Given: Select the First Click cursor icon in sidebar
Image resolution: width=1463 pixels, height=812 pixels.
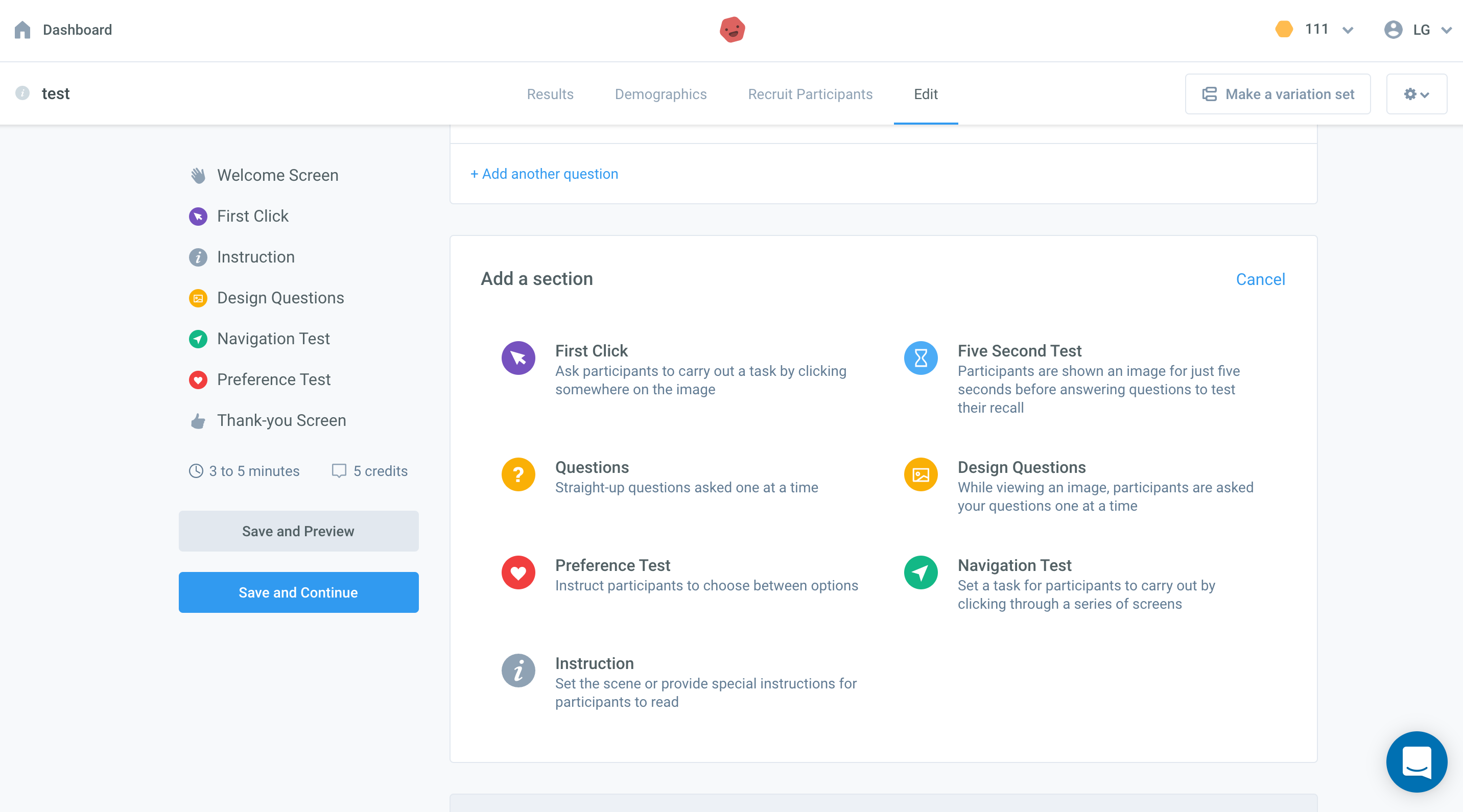Looking at the screenshot, I should pyautogui.click(x=198, y=217).
